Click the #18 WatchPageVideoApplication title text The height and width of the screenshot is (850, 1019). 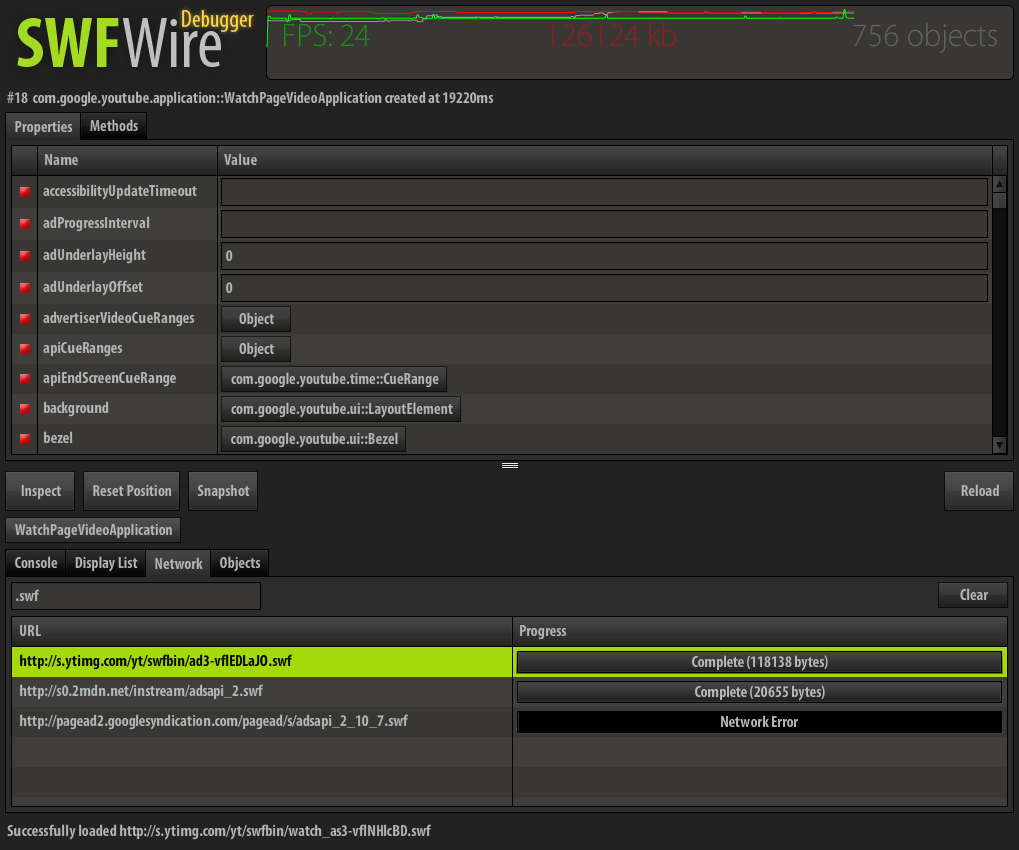tap(250, 98)
